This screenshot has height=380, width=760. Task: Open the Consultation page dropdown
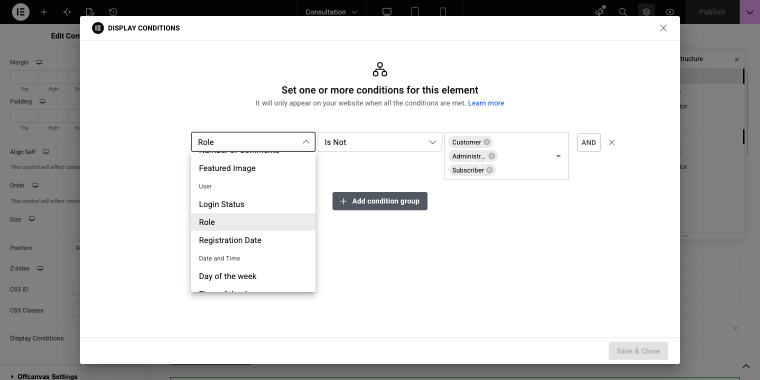click(332, 12)
